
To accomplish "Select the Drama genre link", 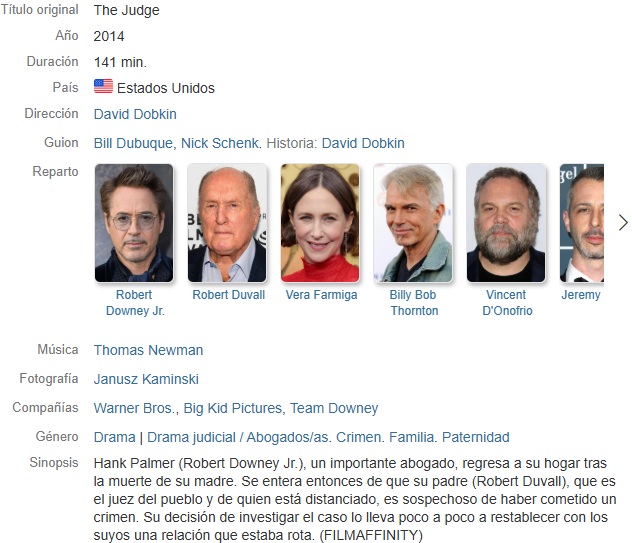I will tap(114, 437).
